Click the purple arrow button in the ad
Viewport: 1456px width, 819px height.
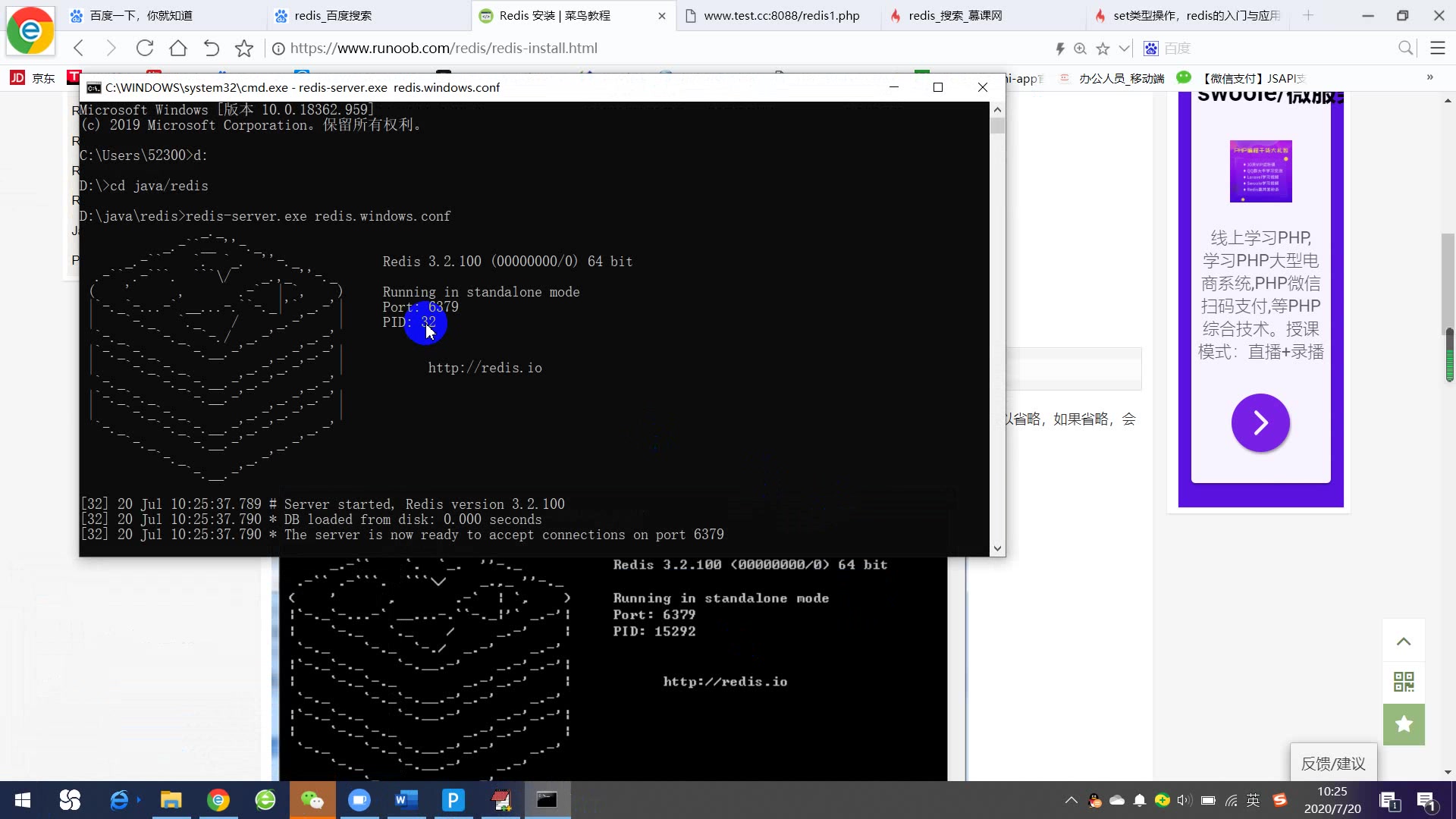click(x=1260, y=422)
